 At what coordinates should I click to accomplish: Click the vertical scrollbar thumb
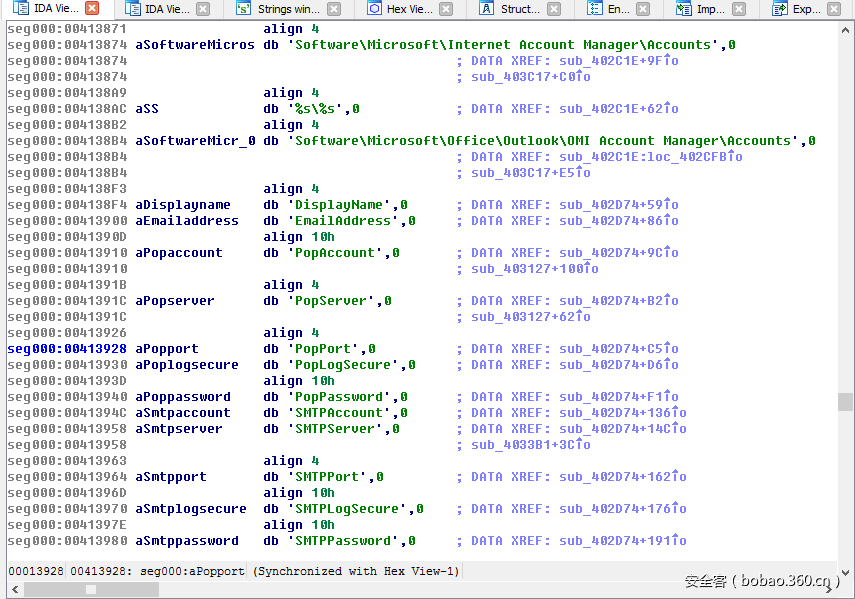coord(846,402)
